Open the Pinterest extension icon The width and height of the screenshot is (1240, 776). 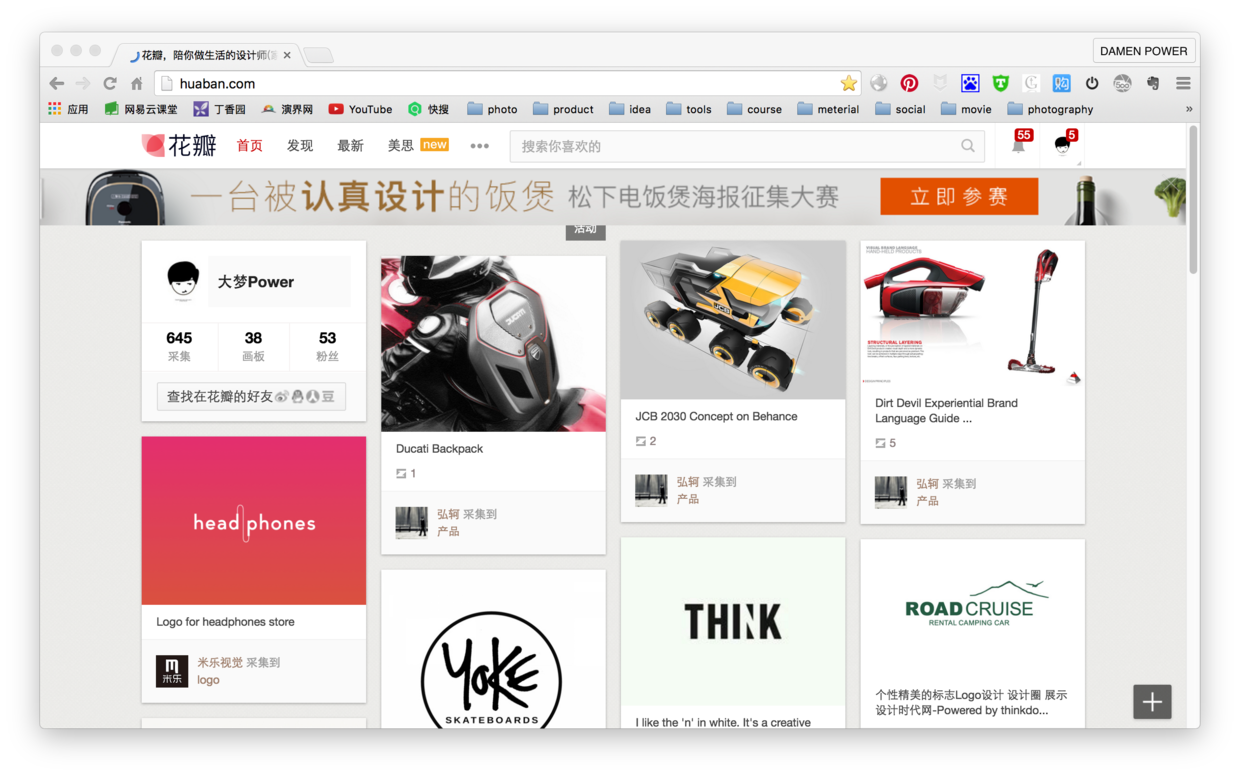(x=909, y=84)
